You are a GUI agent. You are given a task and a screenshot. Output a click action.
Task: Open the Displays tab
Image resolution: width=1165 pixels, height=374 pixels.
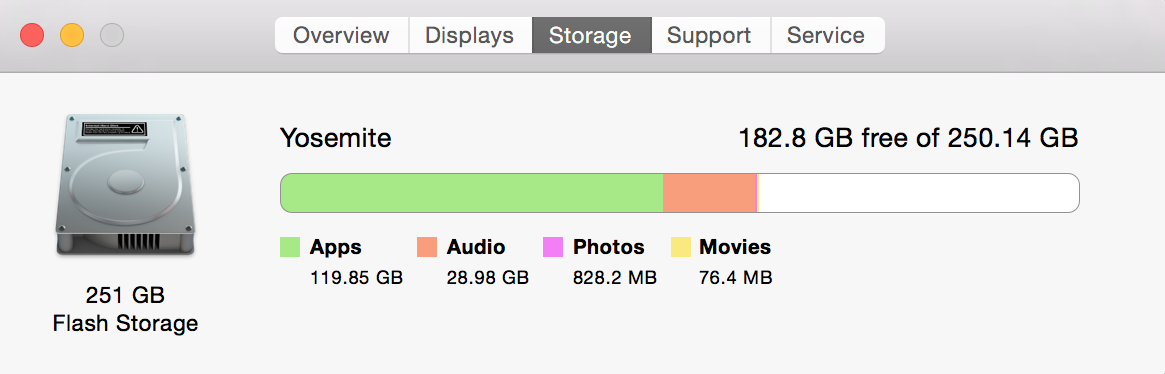[470, 35]
